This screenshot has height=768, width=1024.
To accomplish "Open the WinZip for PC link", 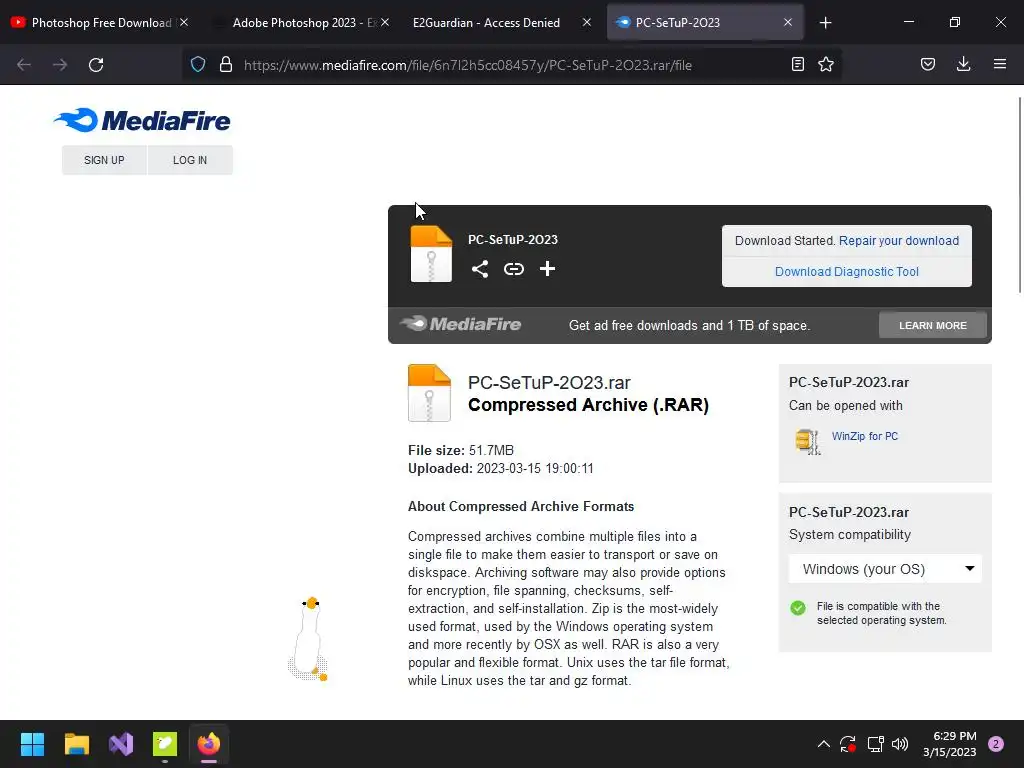I will pos(865,436).
